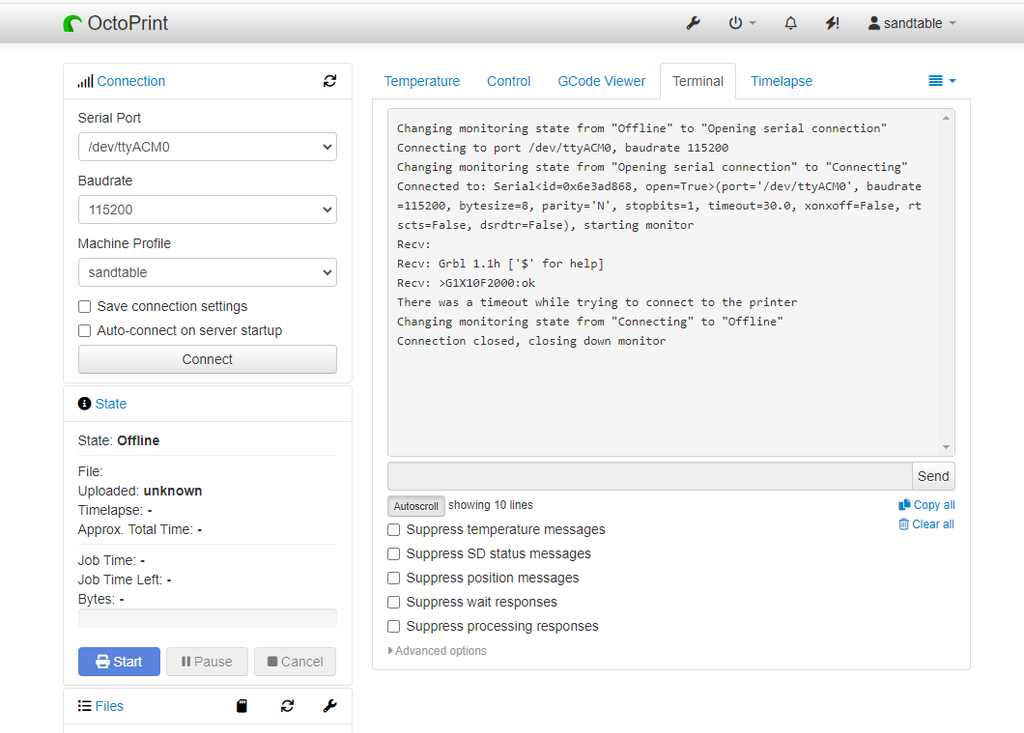
Task: Click the Pause button
Action: [207, 662]
